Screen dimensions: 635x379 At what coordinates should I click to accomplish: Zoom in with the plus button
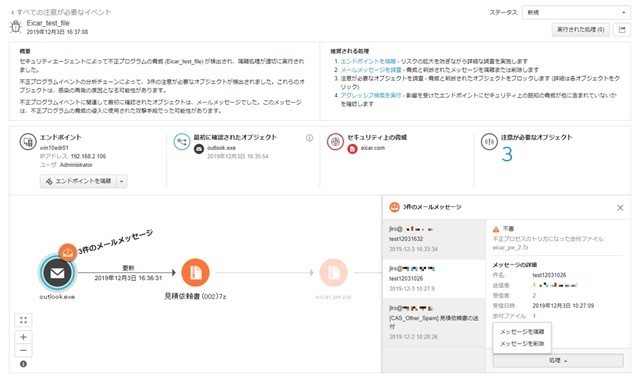(x=23, y=337)
